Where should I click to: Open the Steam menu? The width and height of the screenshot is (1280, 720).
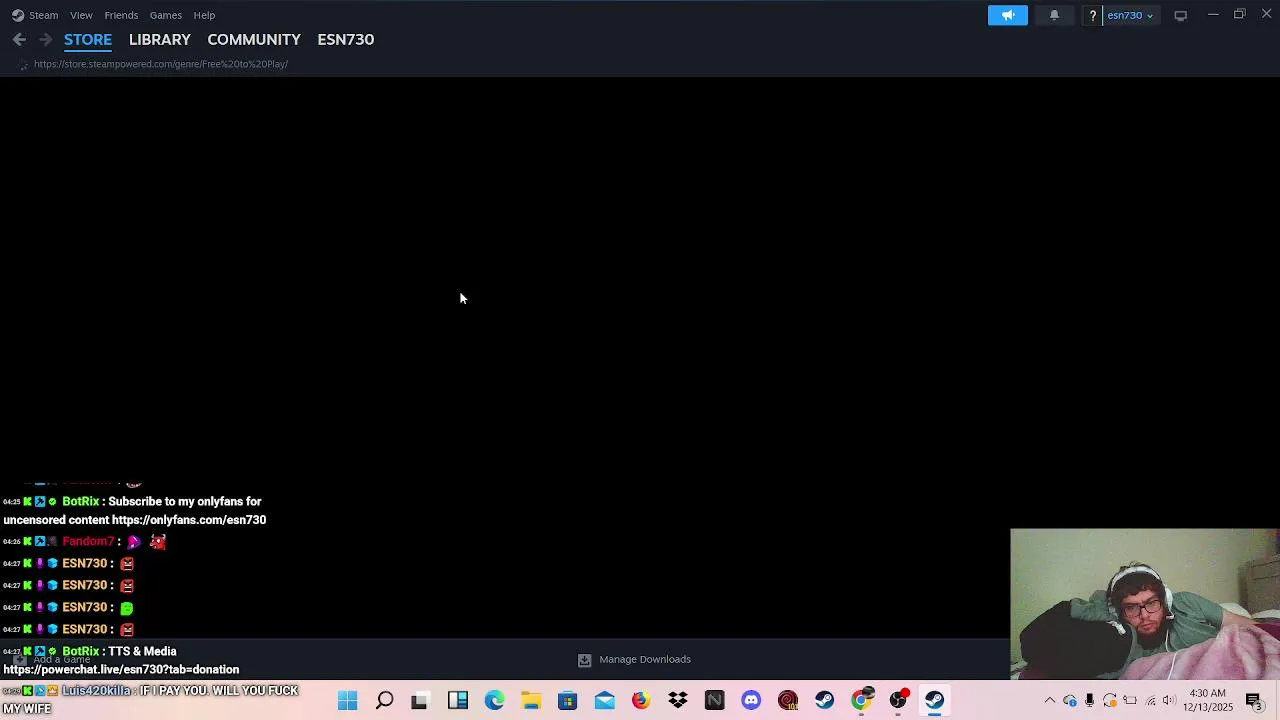(x=35, y=15)
